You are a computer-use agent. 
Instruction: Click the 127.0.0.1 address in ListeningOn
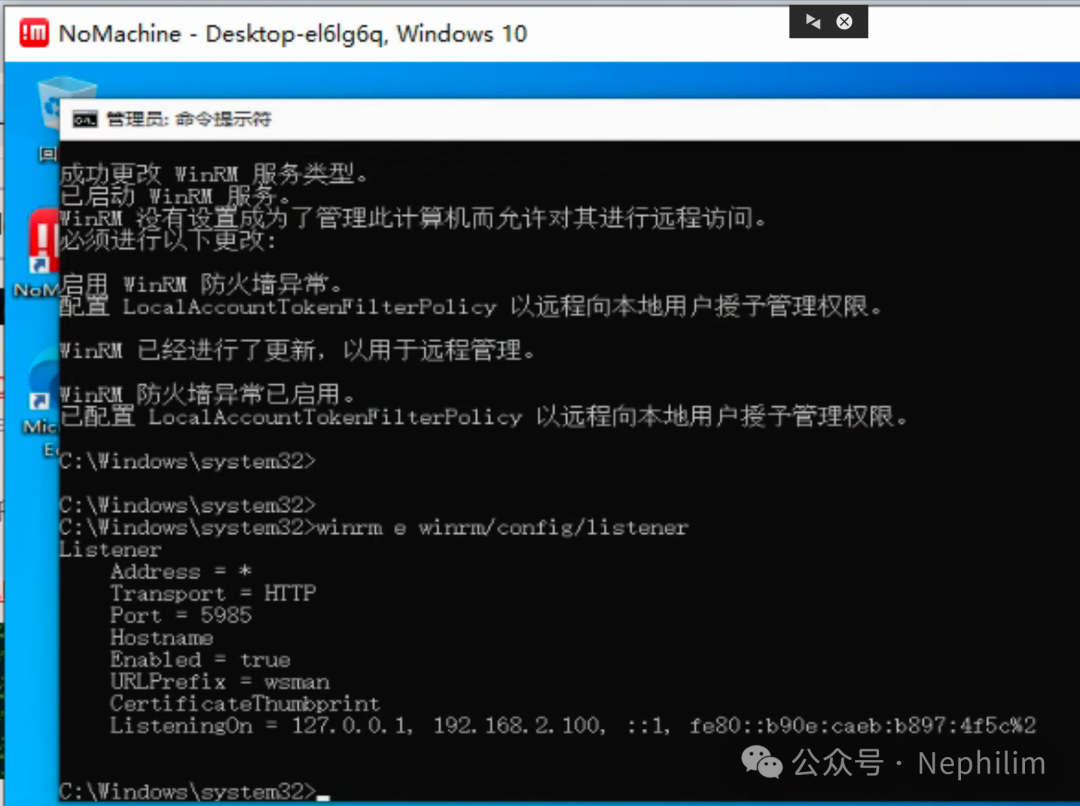352,725
